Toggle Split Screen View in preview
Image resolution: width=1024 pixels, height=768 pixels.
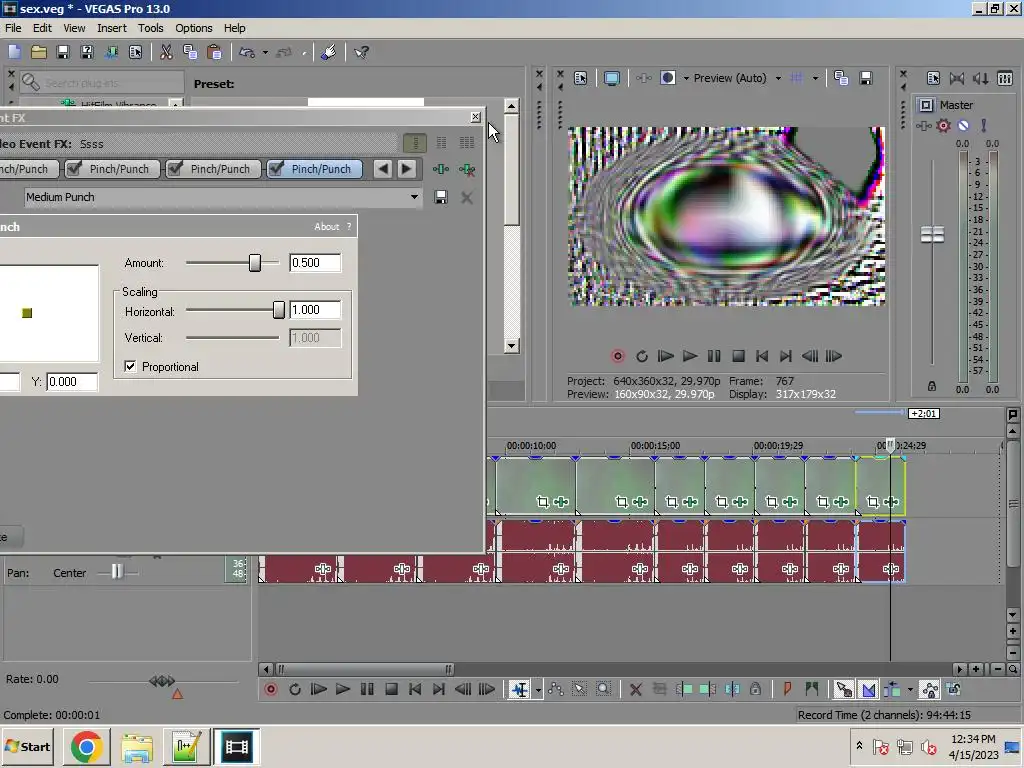point(667,78)
